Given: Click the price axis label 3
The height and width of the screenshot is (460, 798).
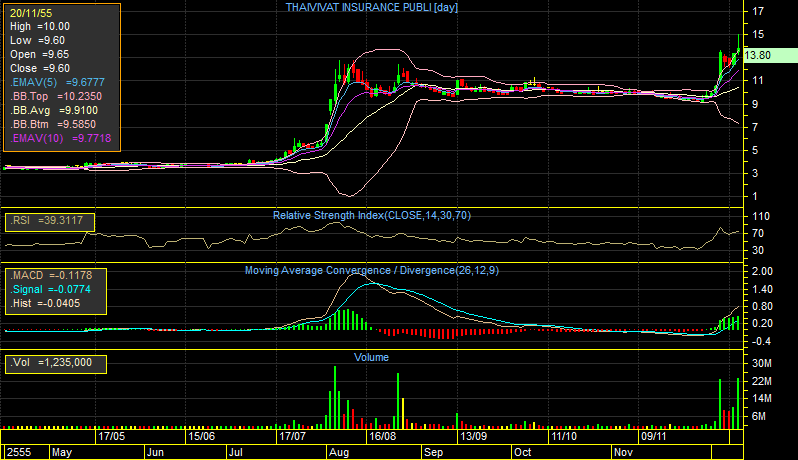Looking at the screenshot, I should pyautogui.click(x=755, y=173).
